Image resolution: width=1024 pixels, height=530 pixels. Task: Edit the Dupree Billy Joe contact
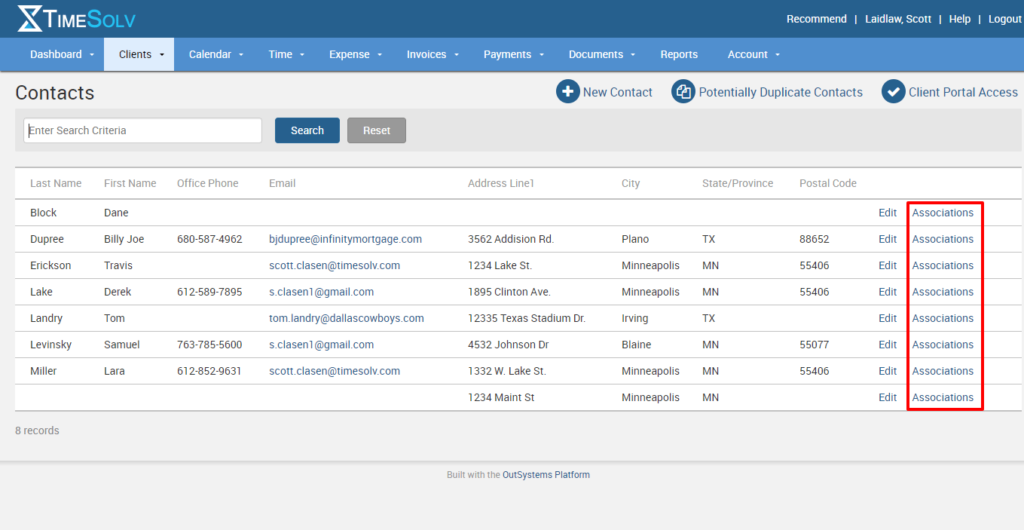click(887, 239)
